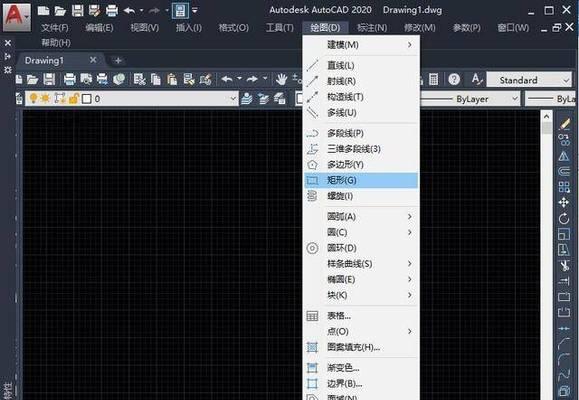579x400 pixels.
Task: Expand the 圆(C) submenu
Action: tap(361, 232)
